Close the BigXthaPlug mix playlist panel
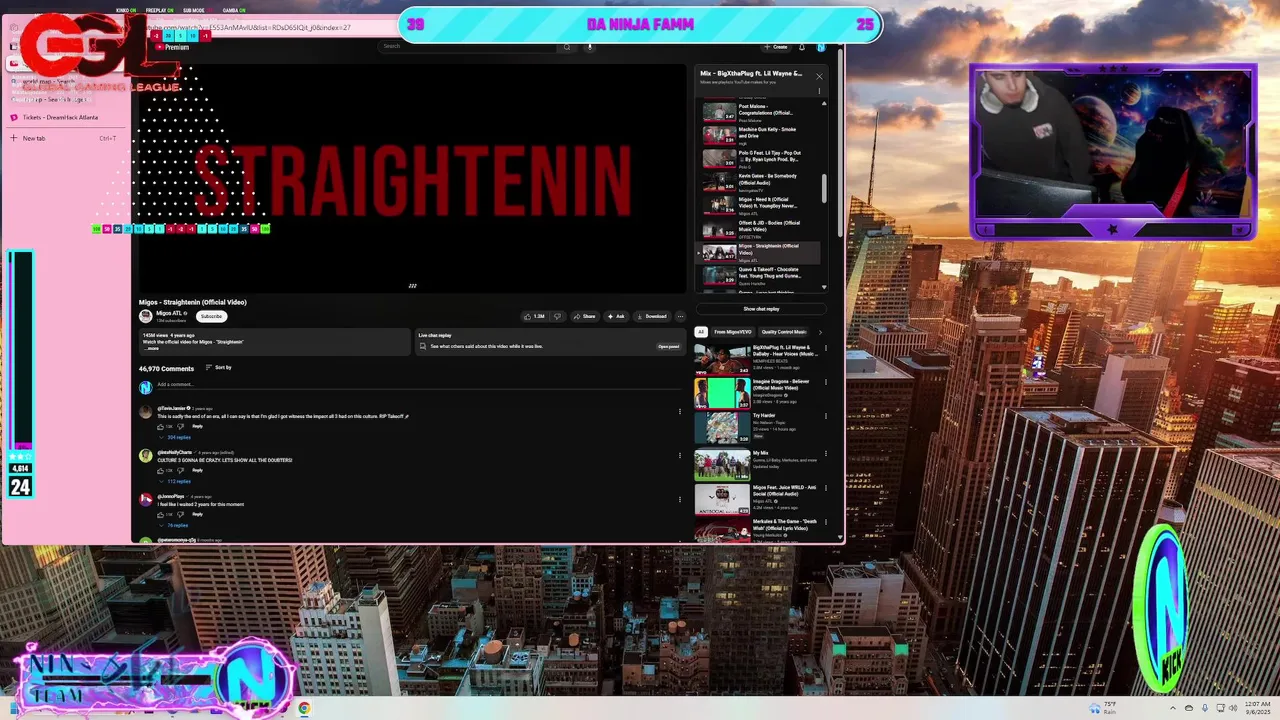 (x=819, y=76)
